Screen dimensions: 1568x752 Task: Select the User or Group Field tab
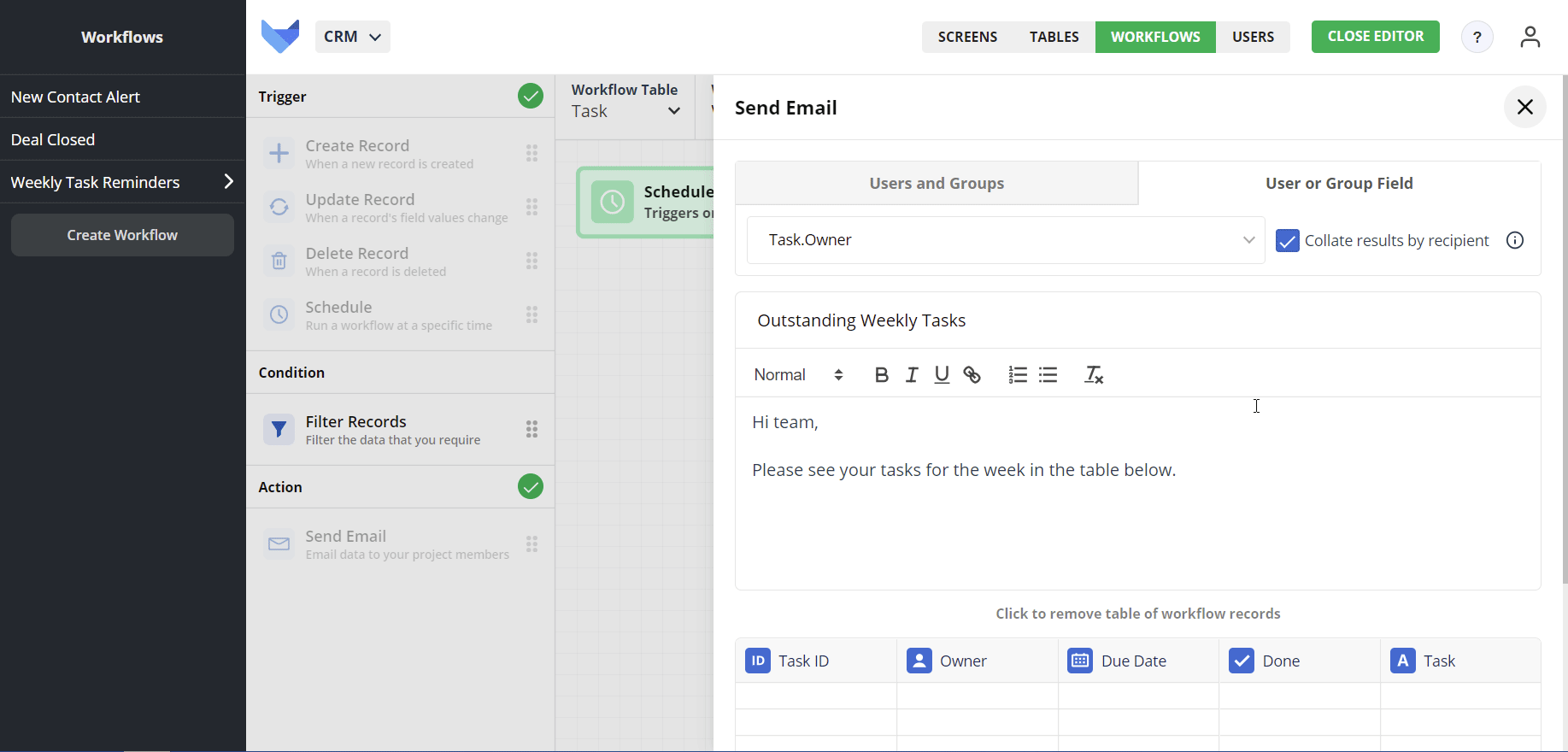click(1339, 183)
